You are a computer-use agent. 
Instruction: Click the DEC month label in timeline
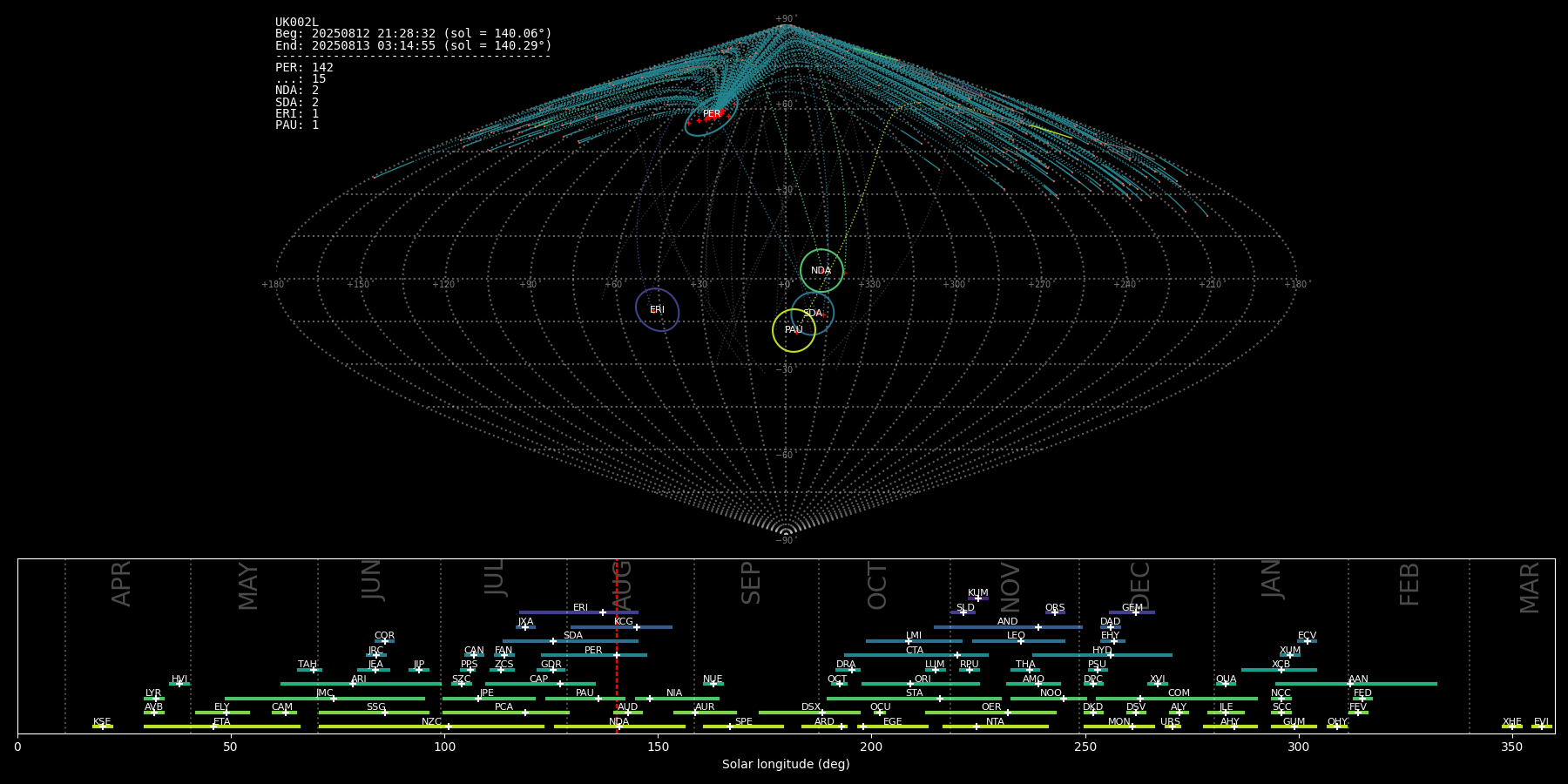point(1140,585)
